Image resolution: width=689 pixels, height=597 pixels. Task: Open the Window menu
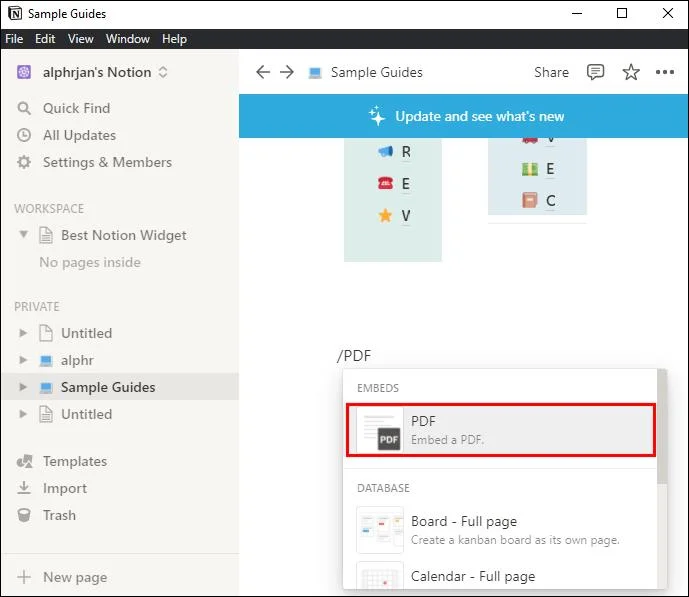click(127, 39)
